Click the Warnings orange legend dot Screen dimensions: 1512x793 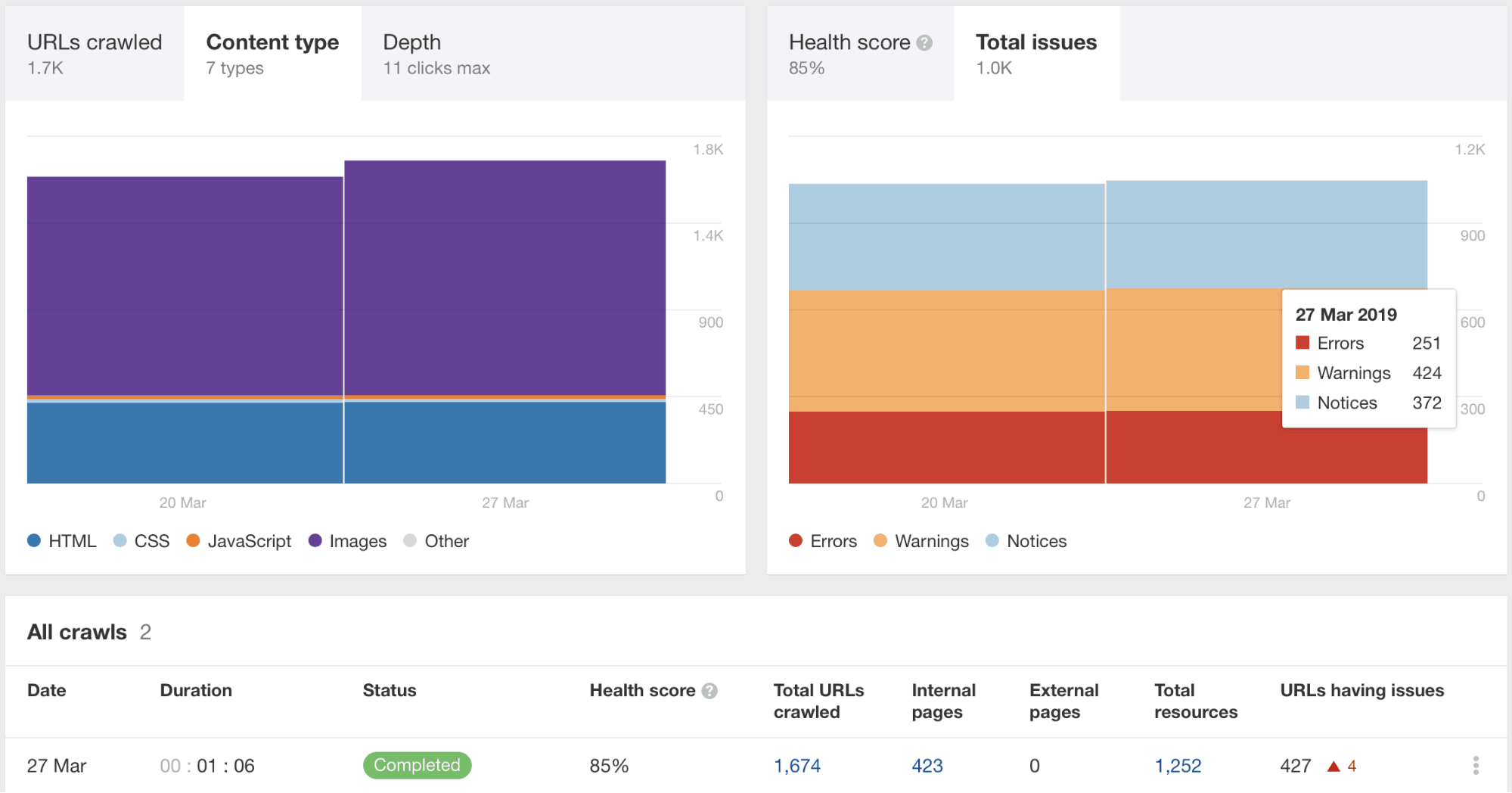880,541
